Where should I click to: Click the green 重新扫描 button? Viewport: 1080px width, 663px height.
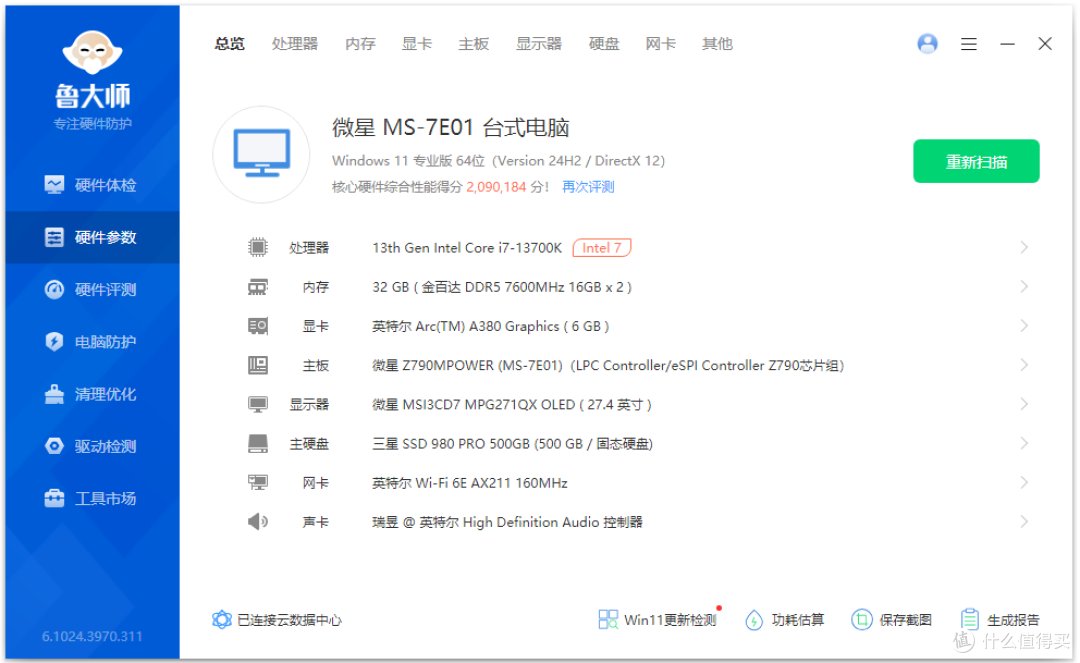click(976, 161)
